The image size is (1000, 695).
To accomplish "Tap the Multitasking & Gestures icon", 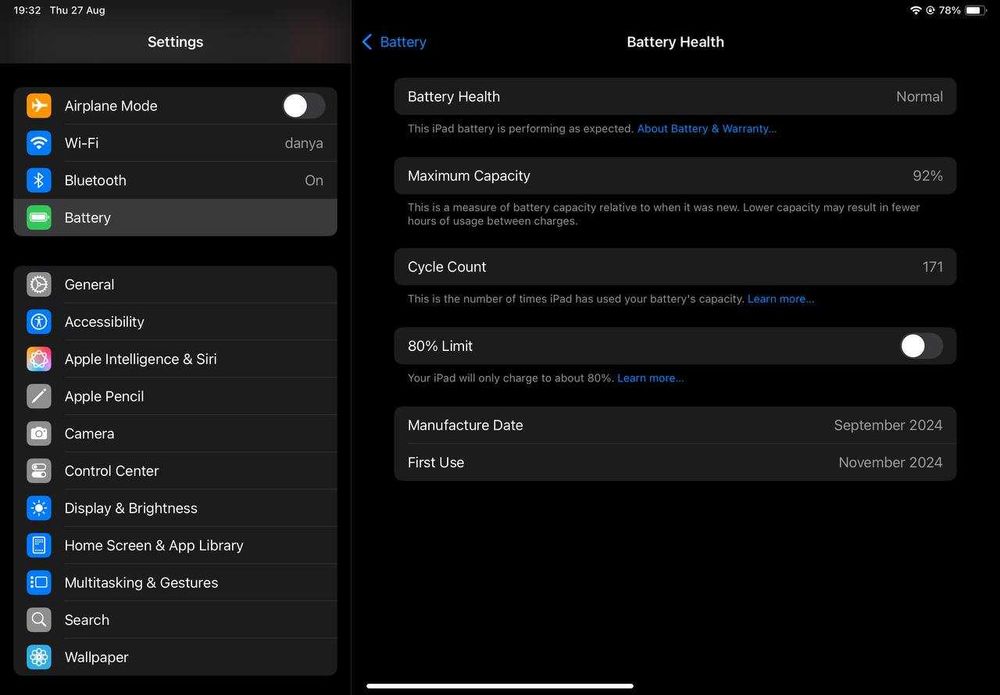I will (39, 583).
